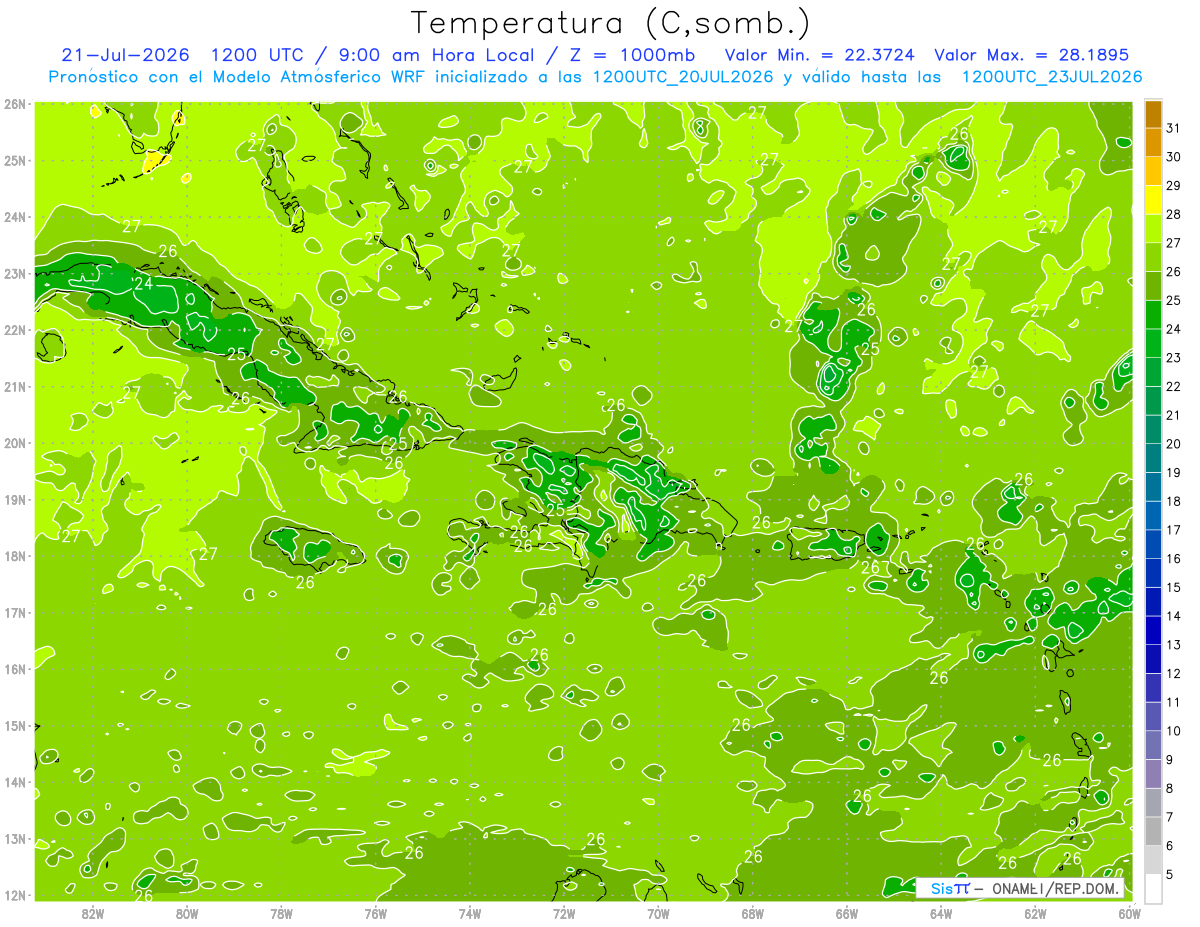The width and height of the screenshot is (1200, 927).
Task: Pick the dark blue swatch between legend 13 and 14
Action: [1153, 630]
